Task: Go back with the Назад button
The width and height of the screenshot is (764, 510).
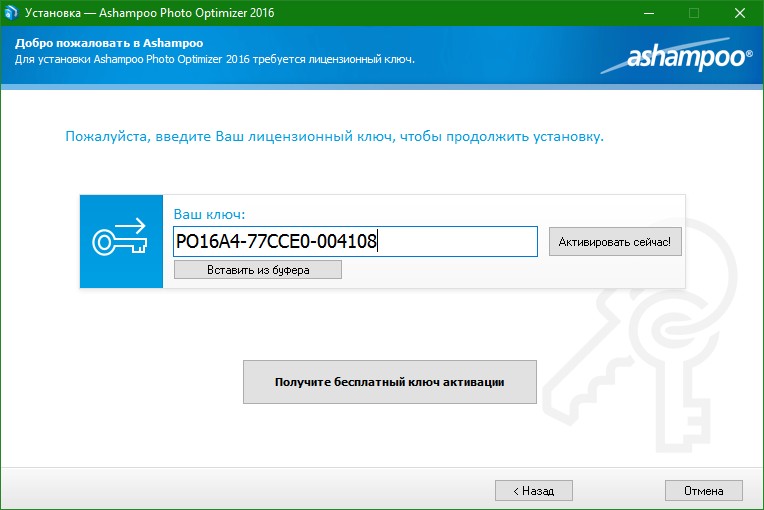Action: click(x=534, y=491)
